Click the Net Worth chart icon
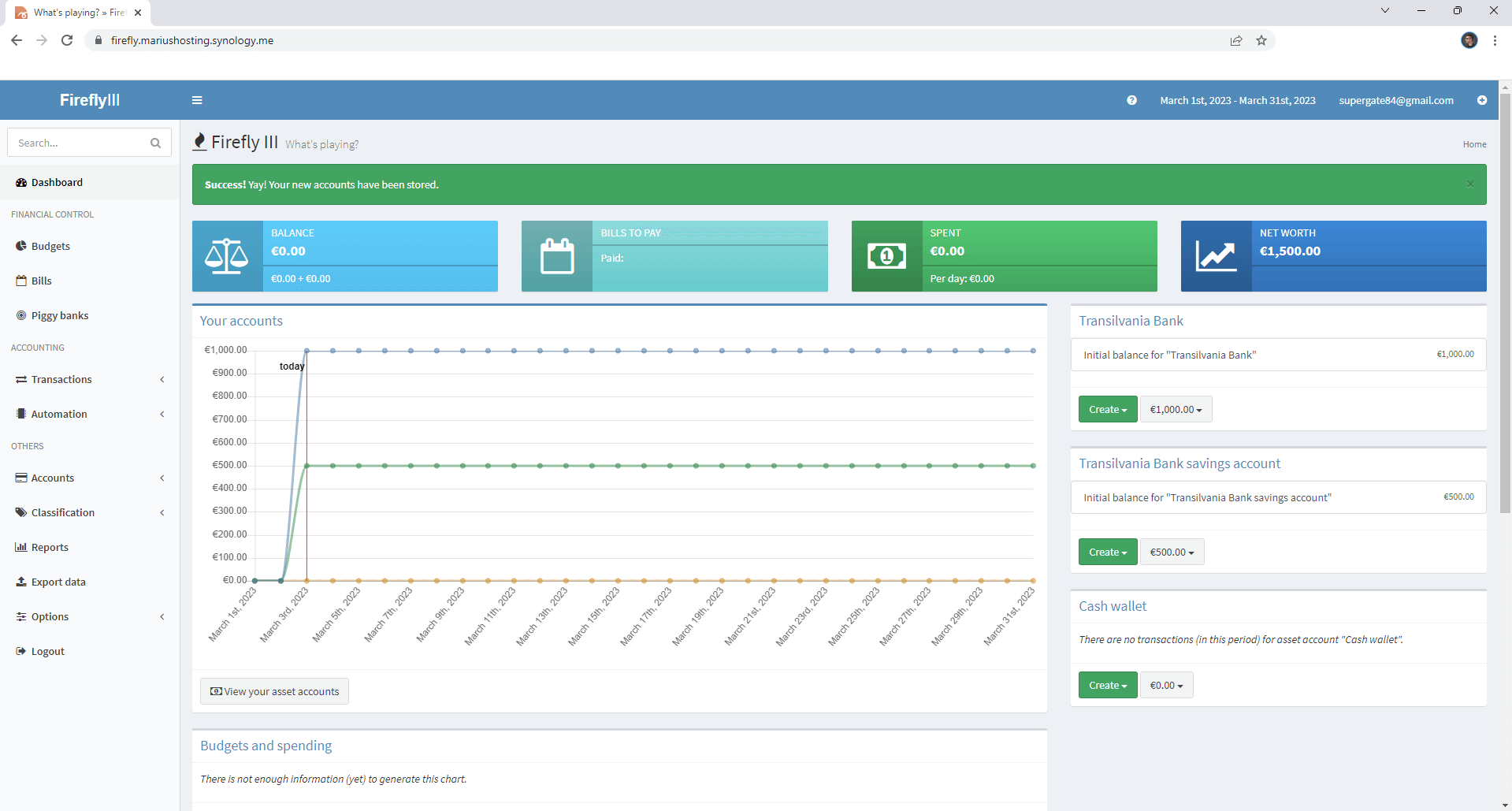The width and height of the screenshot is (1512, 811). (x=1216, y=256)
